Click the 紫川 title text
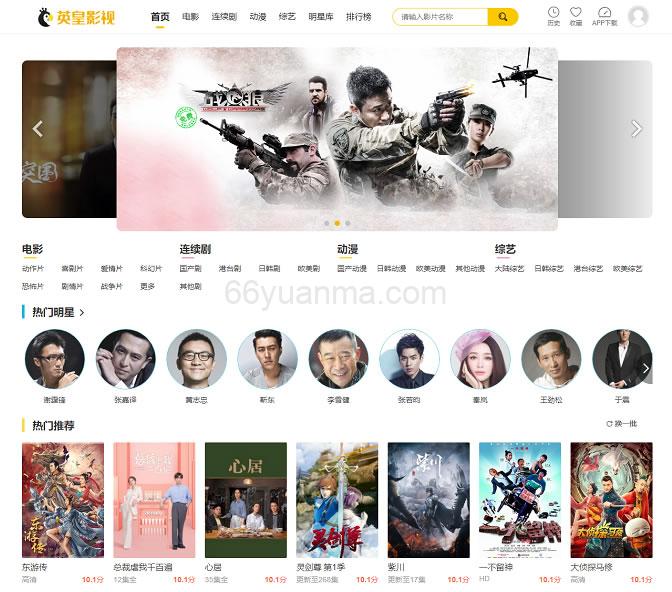 (396, 567)
